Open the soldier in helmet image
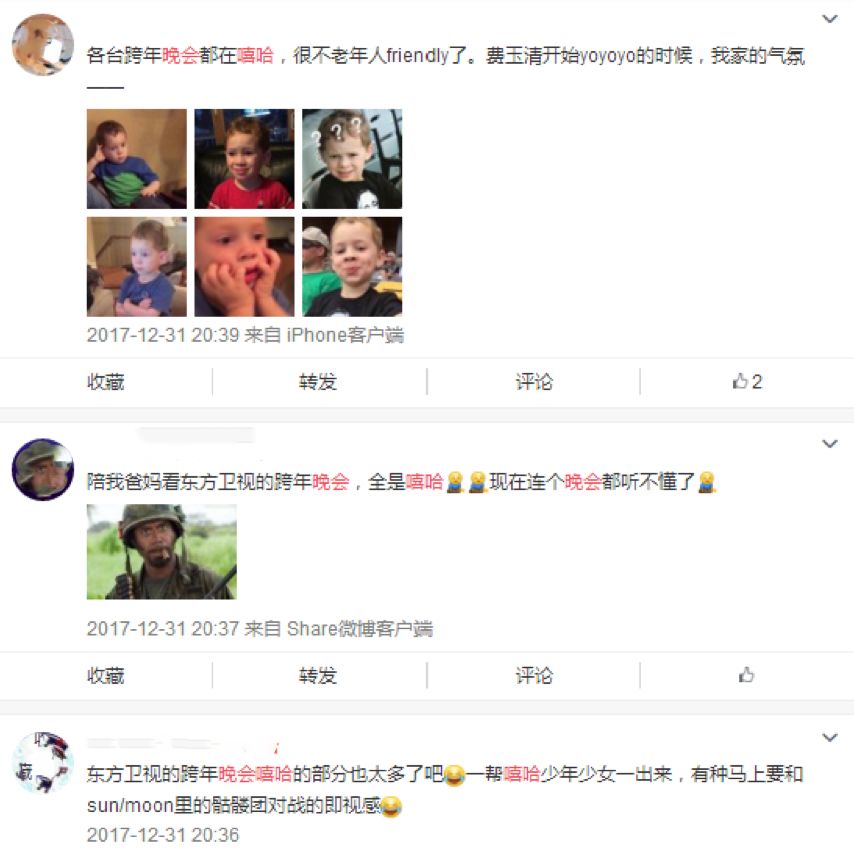This screenshot has height=856, width=854. [x=162, y=552]
